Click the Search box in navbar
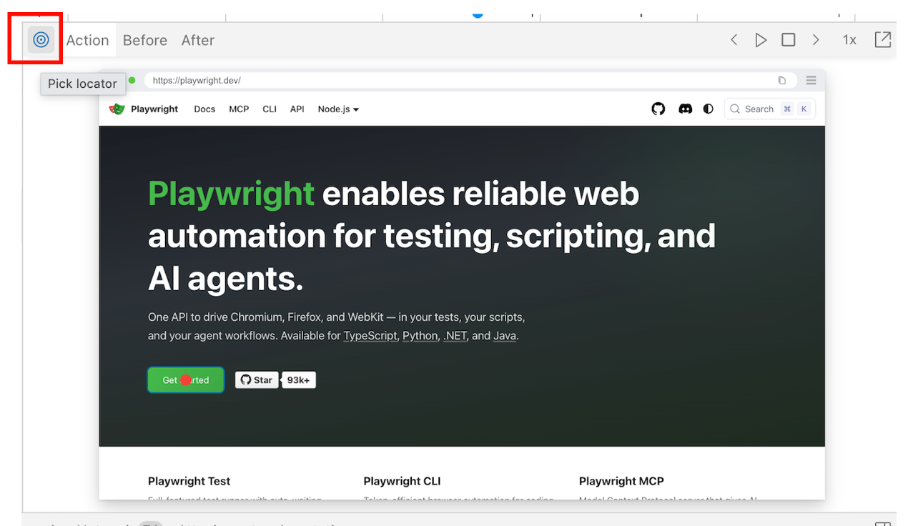The height and width of the screenshot is (526, 904). (x=770, y=109)
